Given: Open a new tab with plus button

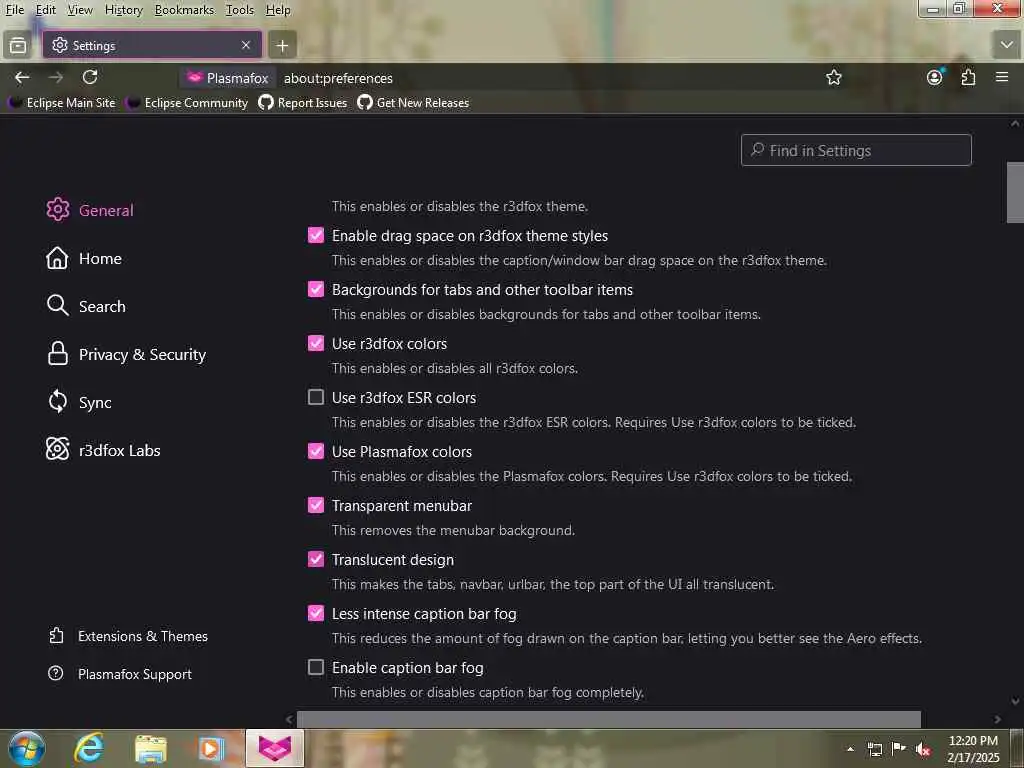Looking at the screenshot, I should pyautogui.click(x=282, y=45).
